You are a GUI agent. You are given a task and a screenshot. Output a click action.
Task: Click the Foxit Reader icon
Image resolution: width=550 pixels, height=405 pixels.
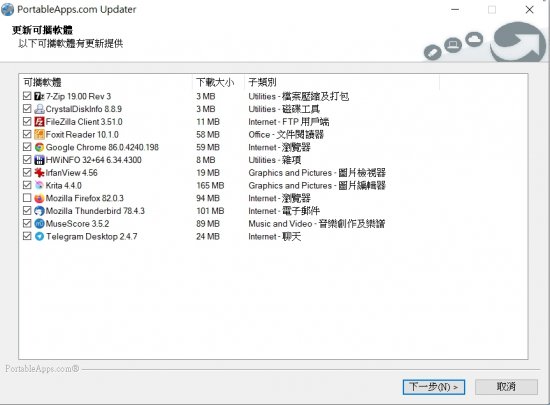coord(39,134)
